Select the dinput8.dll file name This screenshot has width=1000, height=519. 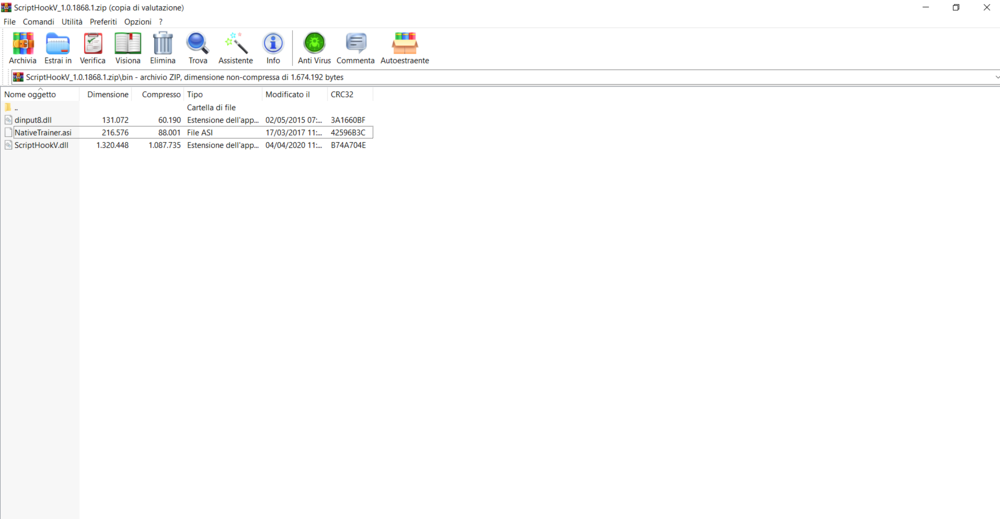(33, 120)
